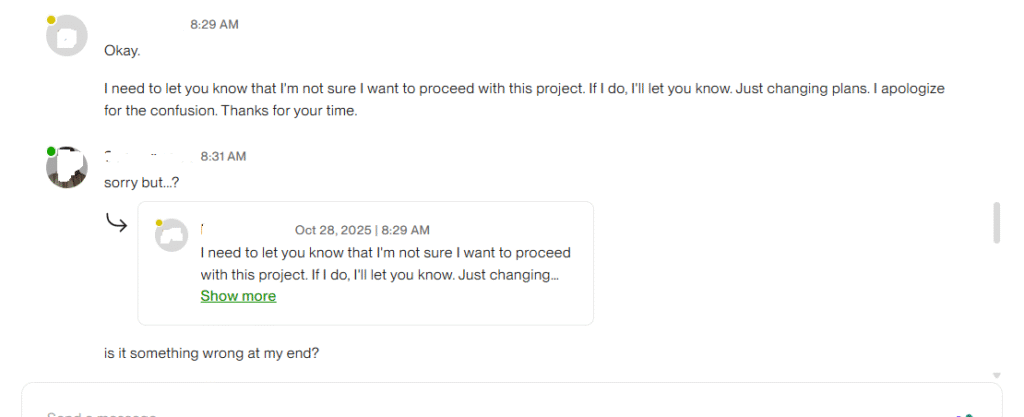This screenshot has width=1024, height=417.
Task: Click the avatar beside the 8:29 AM message
Action: click(67, 37)
